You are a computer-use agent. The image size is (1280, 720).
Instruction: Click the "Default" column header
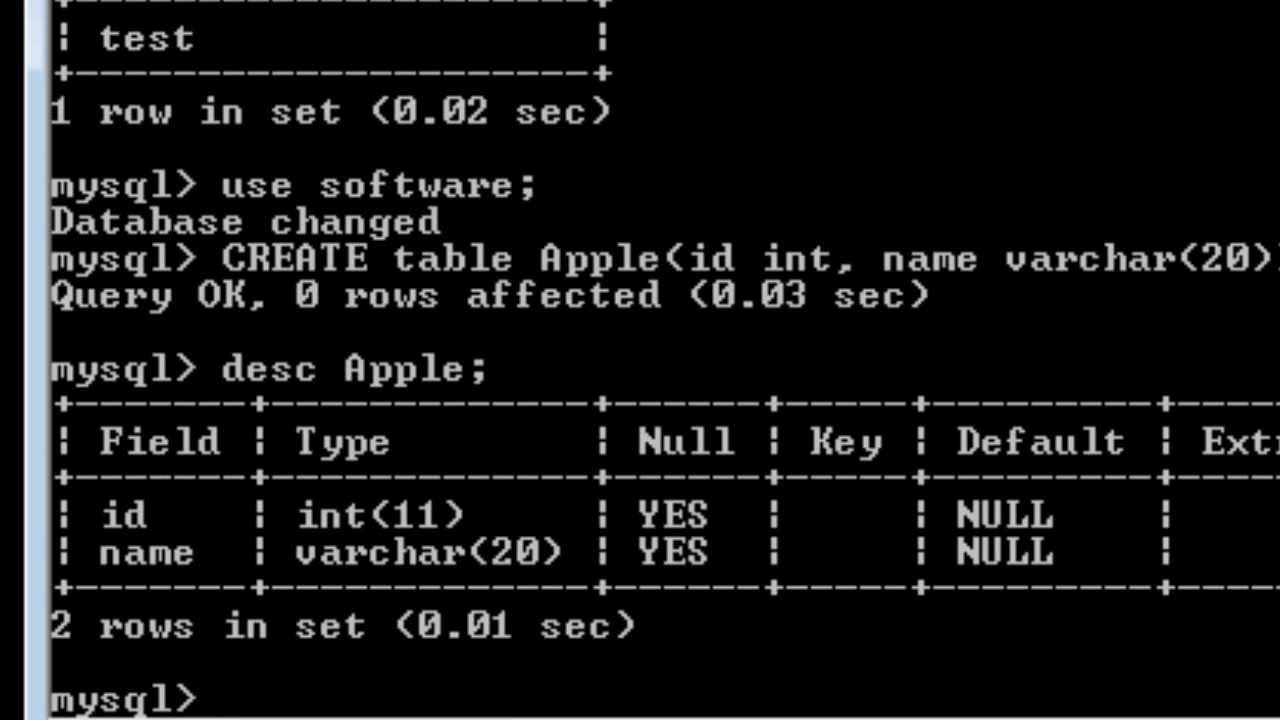[1040, 442]
